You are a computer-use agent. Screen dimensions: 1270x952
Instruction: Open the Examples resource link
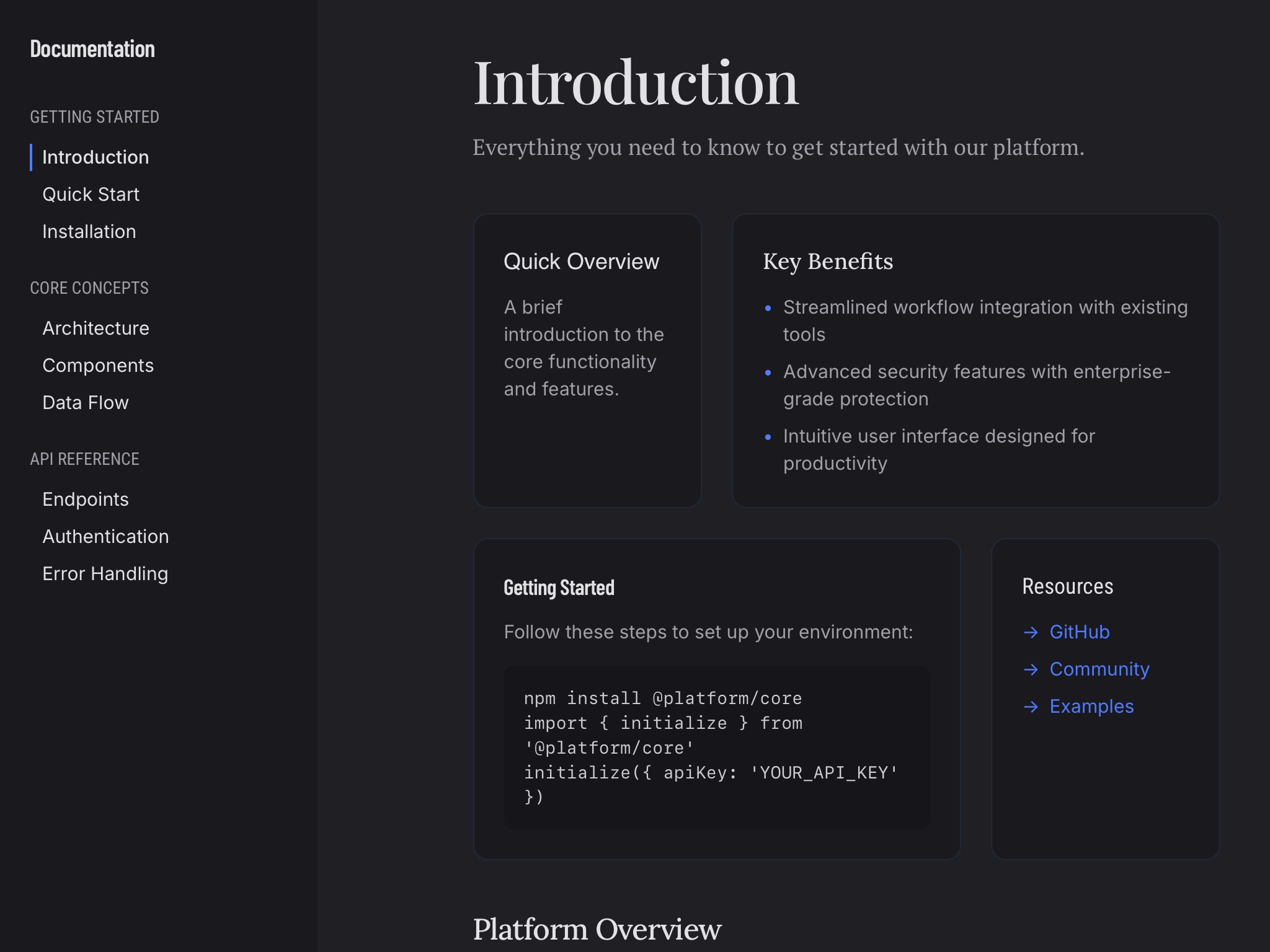[1091, 706]
